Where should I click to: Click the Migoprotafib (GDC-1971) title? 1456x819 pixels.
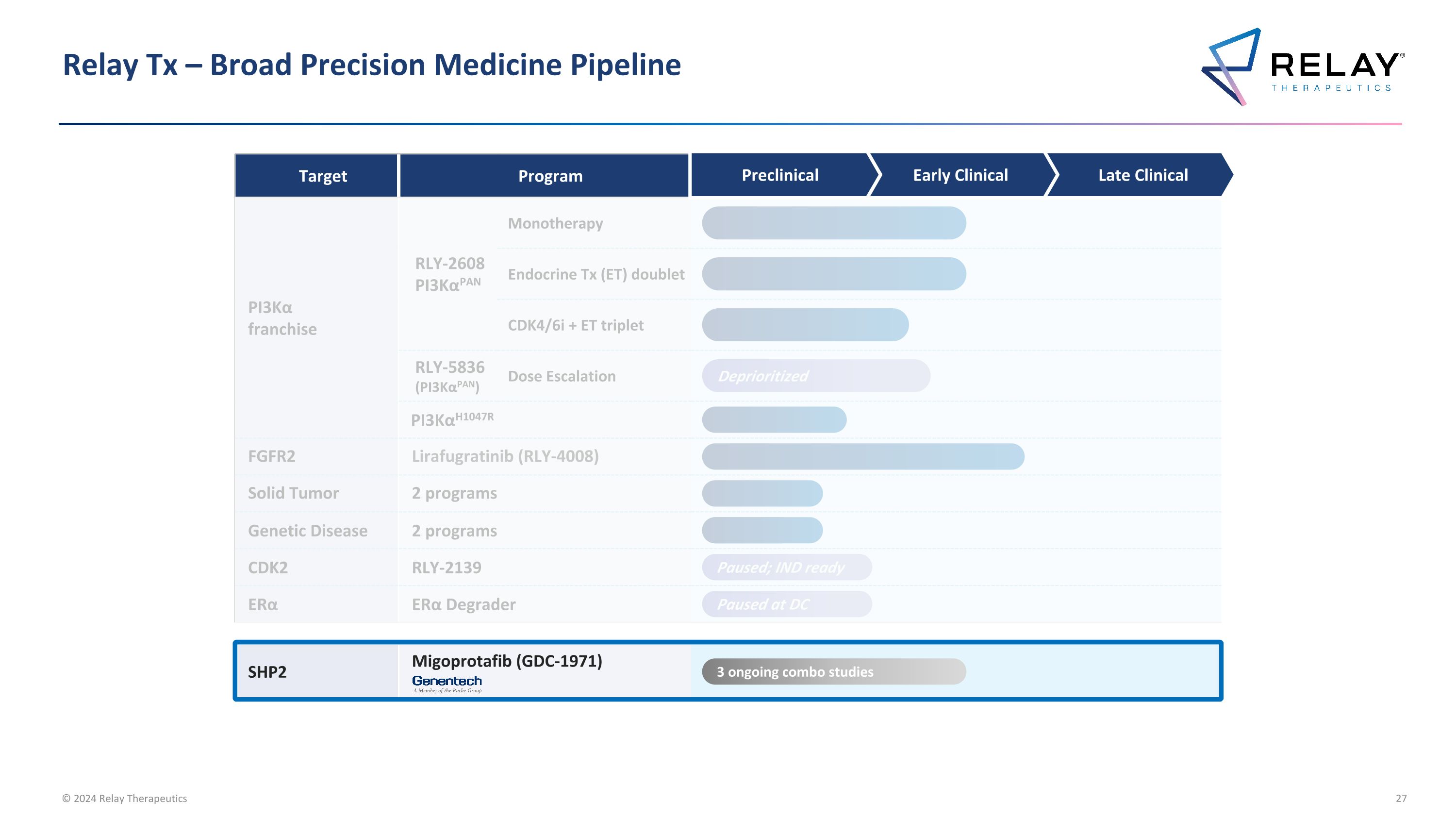[506, 661]
